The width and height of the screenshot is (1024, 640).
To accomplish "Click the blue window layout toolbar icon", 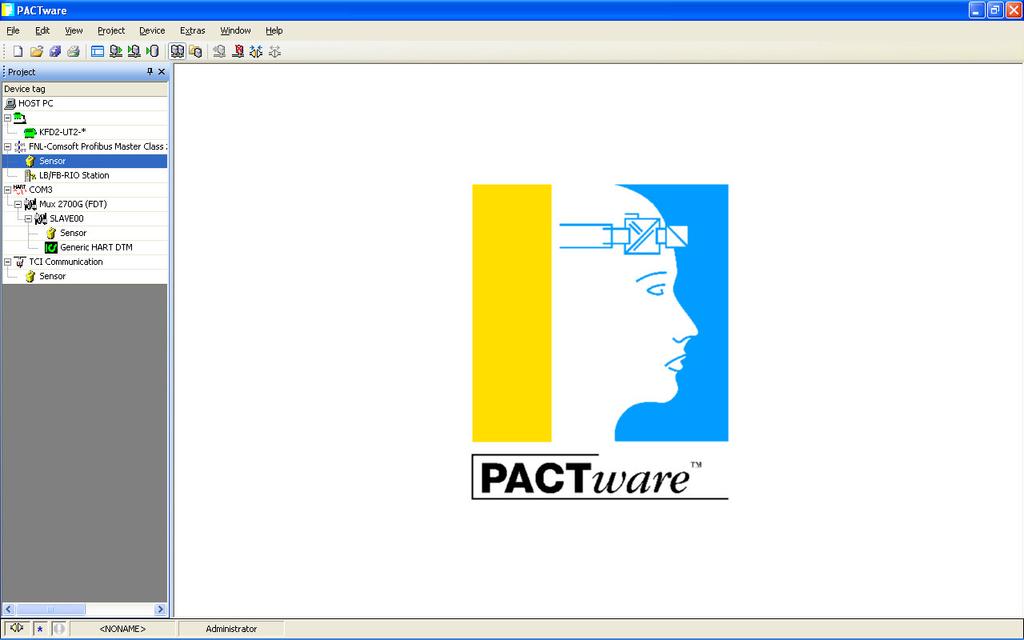I will click(97, 51).
